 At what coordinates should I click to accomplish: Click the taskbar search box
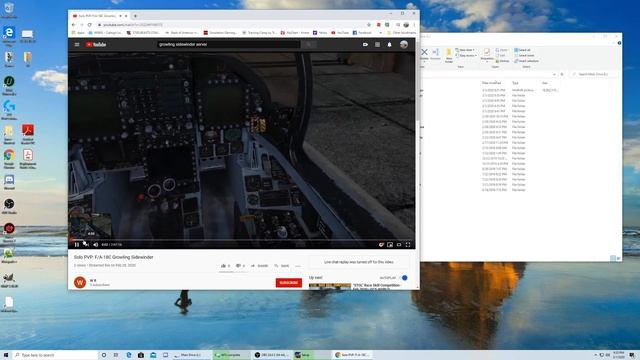pyautogui.click(x=55, y=355)
